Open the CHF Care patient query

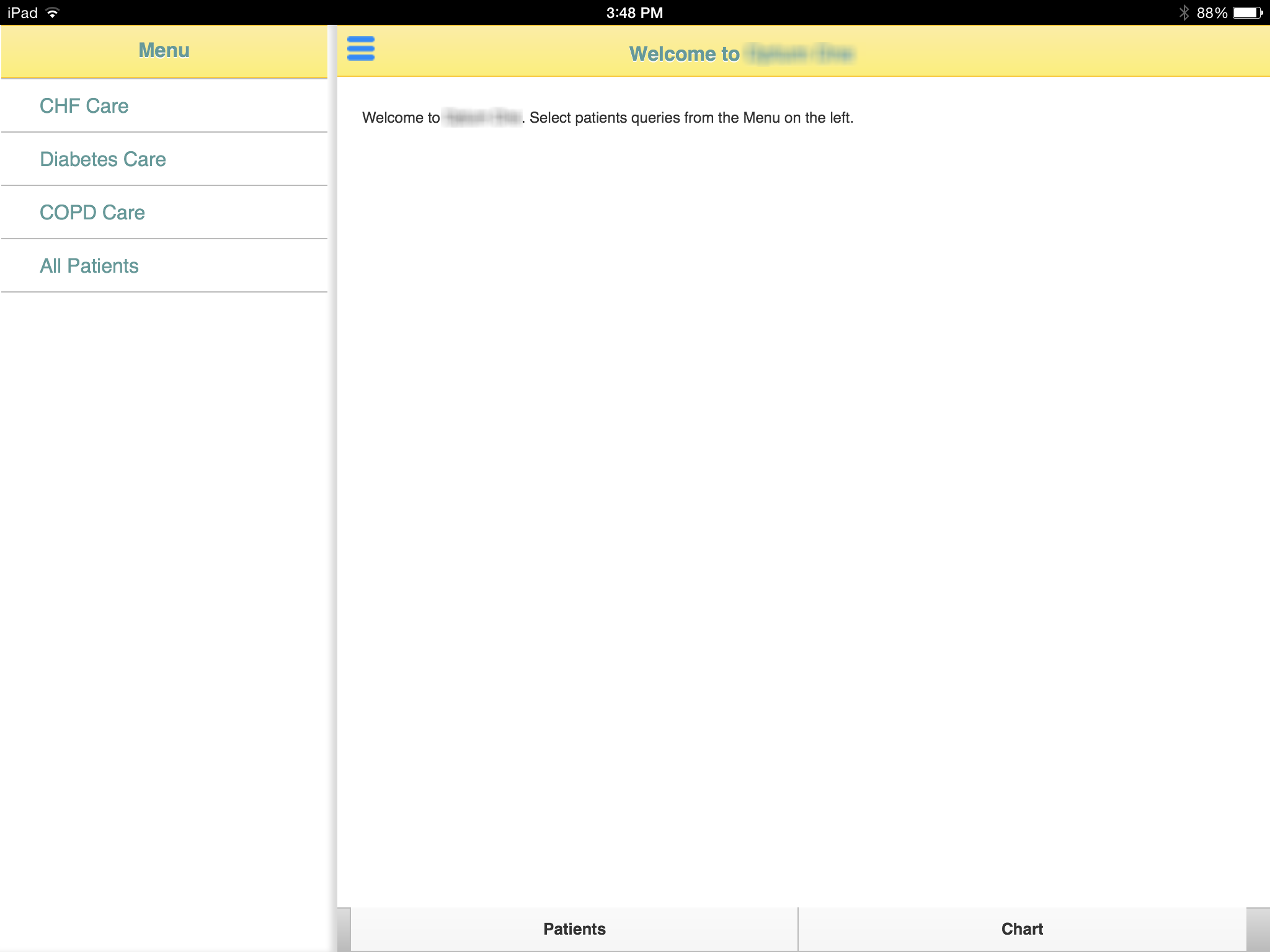(x=84, y=106)
